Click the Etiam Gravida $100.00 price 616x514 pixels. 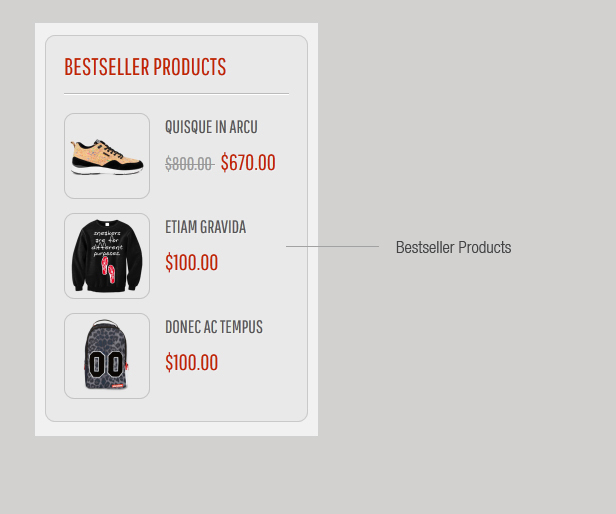click(191, 263)
